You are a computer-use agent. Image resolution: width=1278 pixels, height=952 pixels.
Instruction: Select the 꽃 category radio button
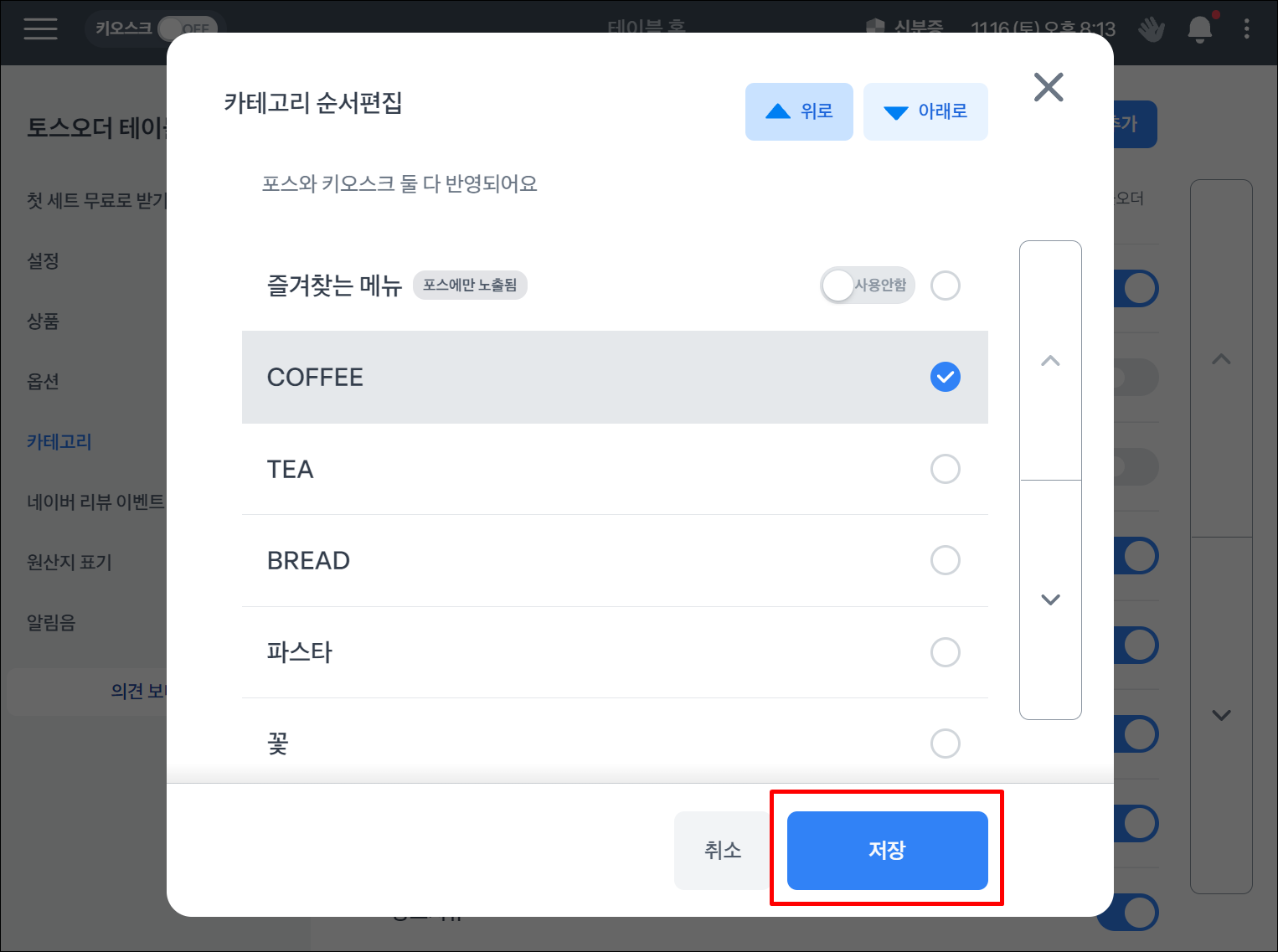point(945,744)
